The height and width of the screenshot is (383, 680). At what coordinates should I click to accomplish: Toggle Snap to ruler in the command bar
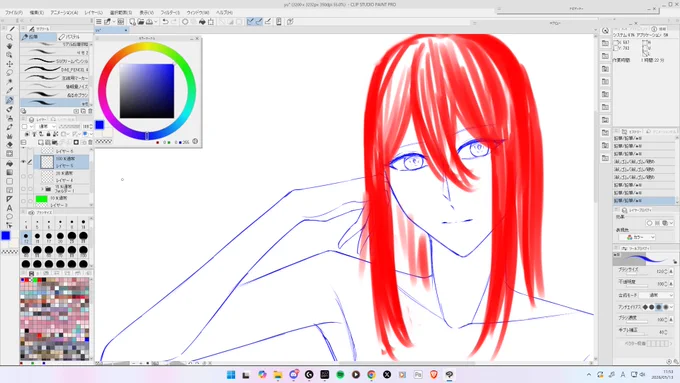coord(250,22)
